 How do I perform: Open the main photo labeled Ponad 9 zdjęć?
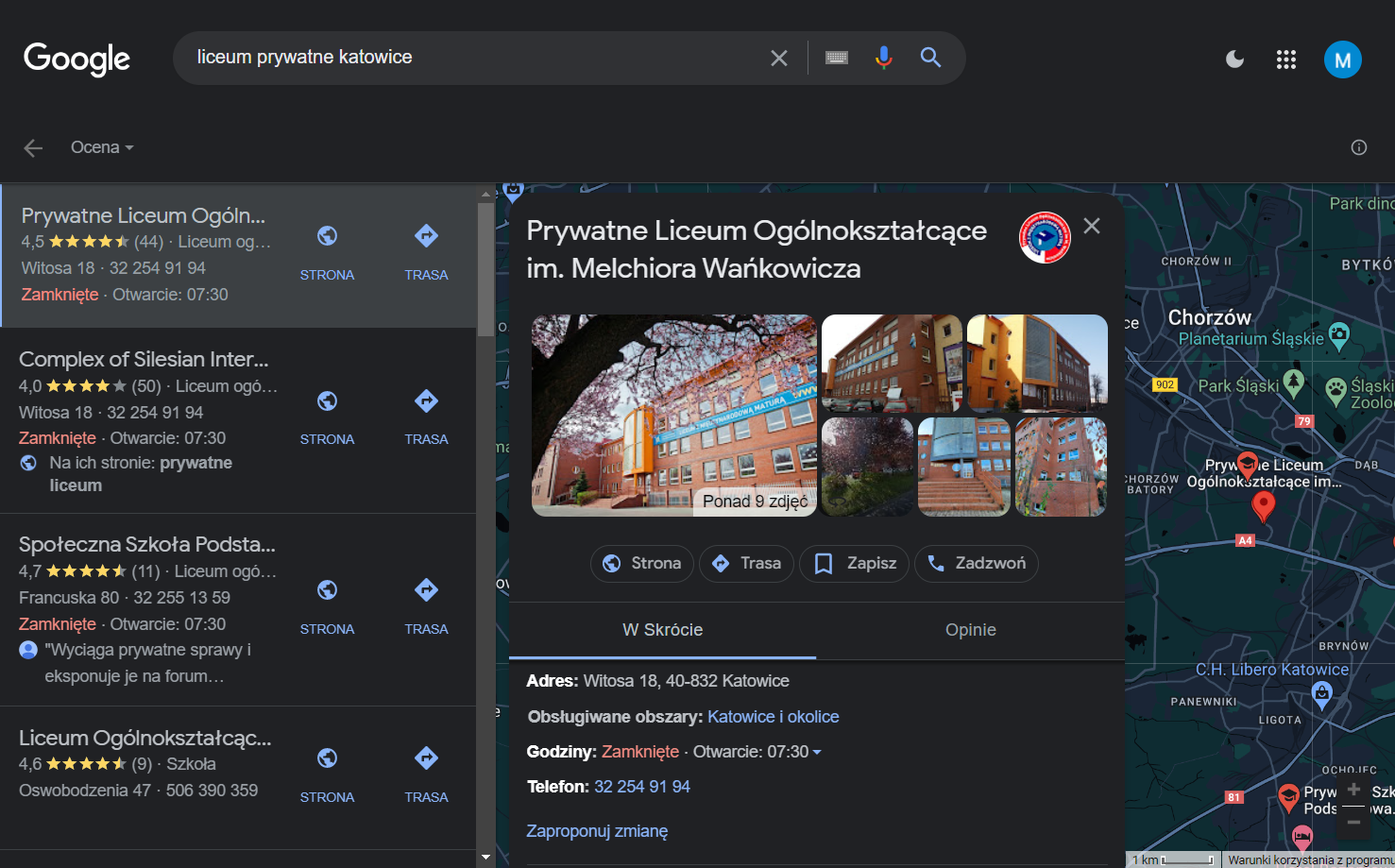(673, 416)
